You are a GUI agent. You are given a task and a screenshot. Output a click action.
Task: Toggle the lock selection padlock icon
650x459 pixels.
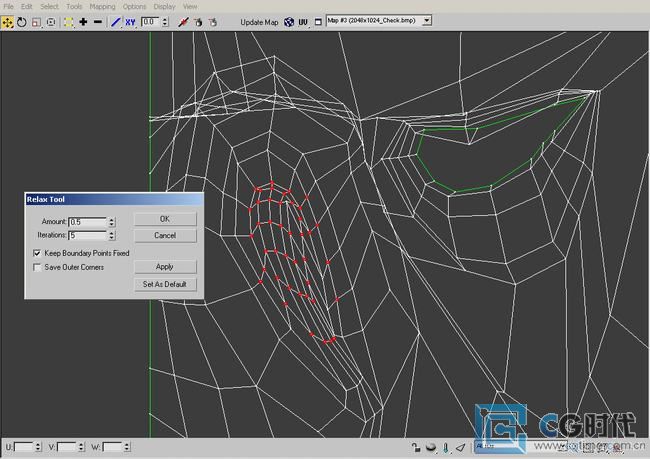point(416,447)
